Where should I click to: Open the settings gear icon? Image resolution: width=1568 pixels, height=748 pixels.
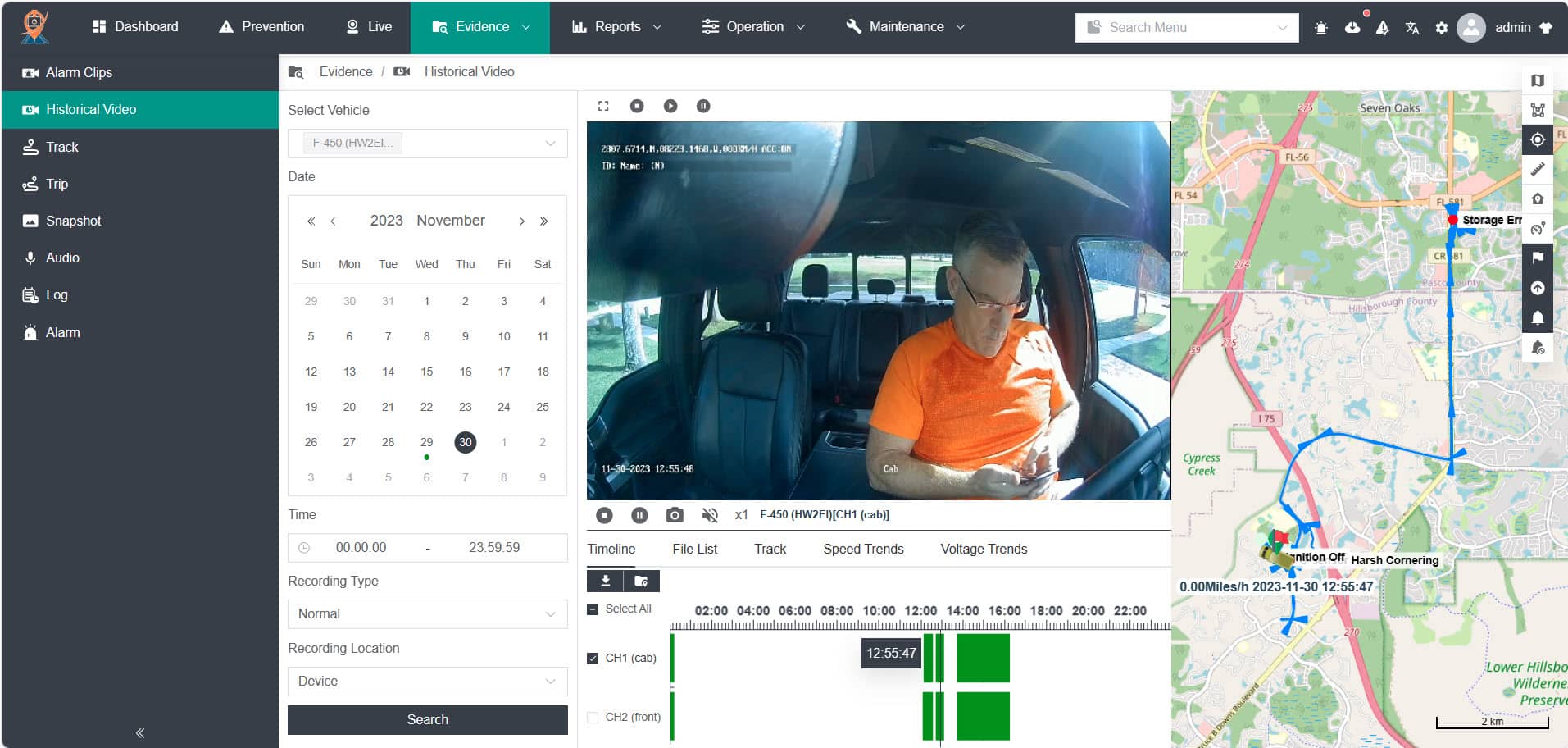1441,27
